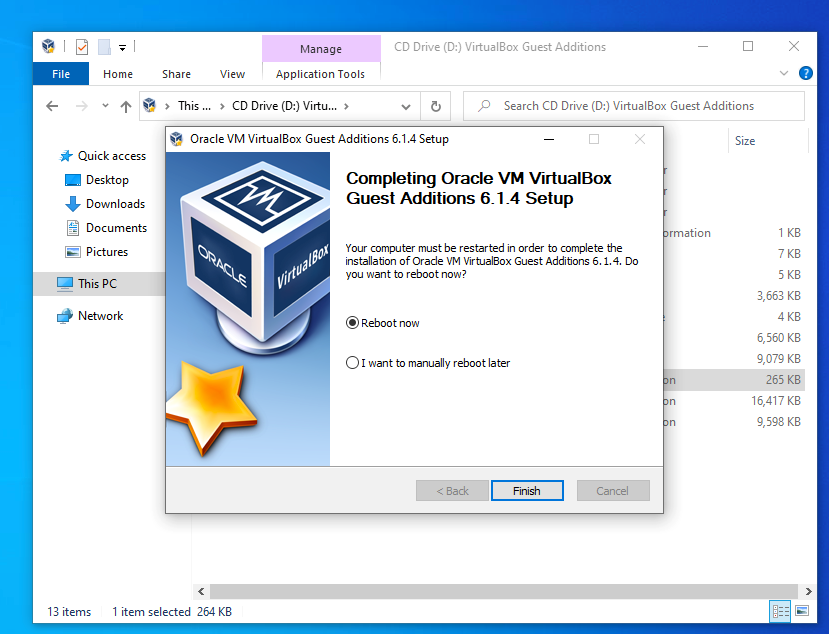The image size is (829, 634).
Task: Click the search magnifier icon
Action: pos(484,106)
